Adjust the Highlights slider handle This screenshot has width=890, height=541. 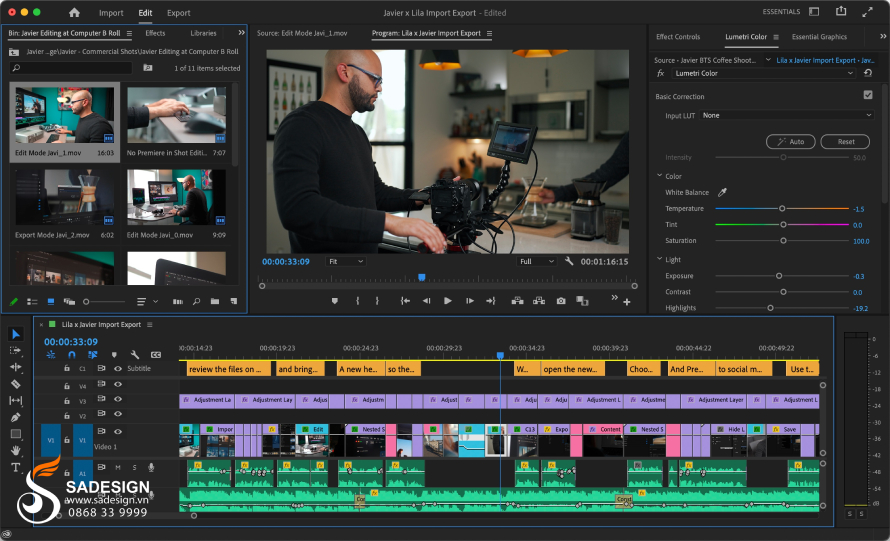[770, 308]
